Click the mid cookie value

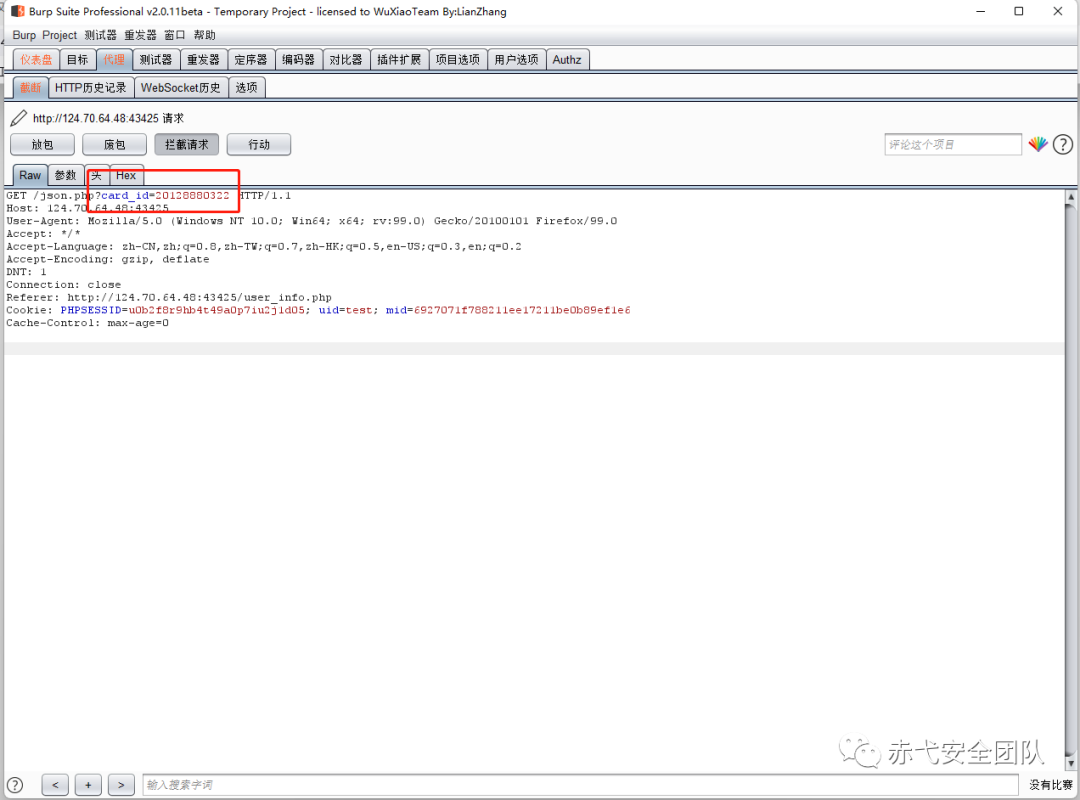coord(522,310)
